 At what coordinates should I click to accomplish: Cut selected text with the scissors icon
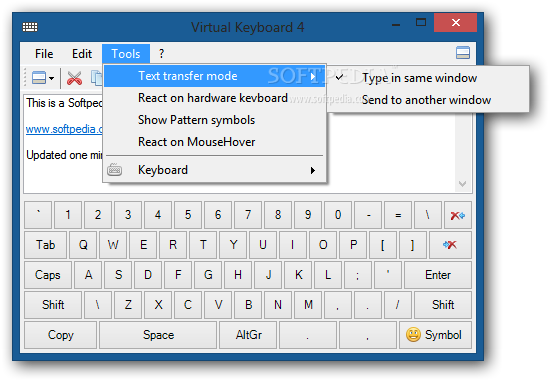(x=74, y=78)
